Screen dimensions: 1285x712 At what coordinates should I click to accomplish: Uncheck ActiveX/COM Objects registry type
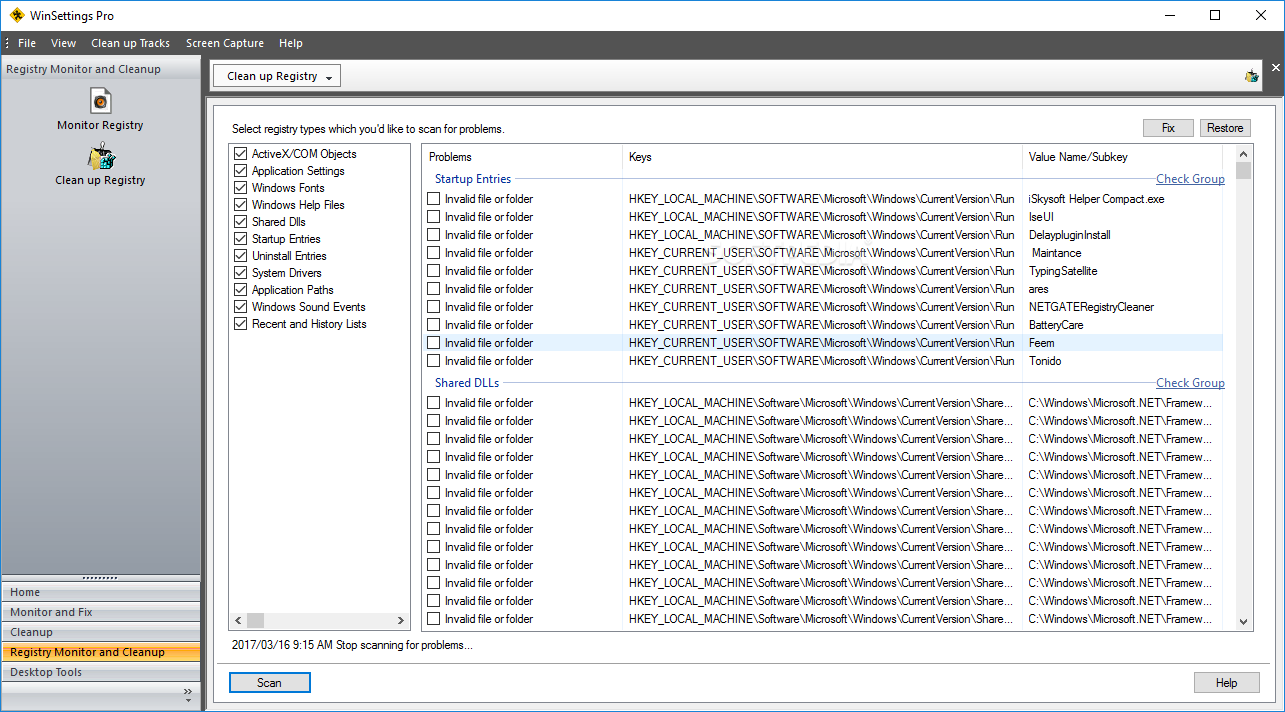(x=240, y=154)
